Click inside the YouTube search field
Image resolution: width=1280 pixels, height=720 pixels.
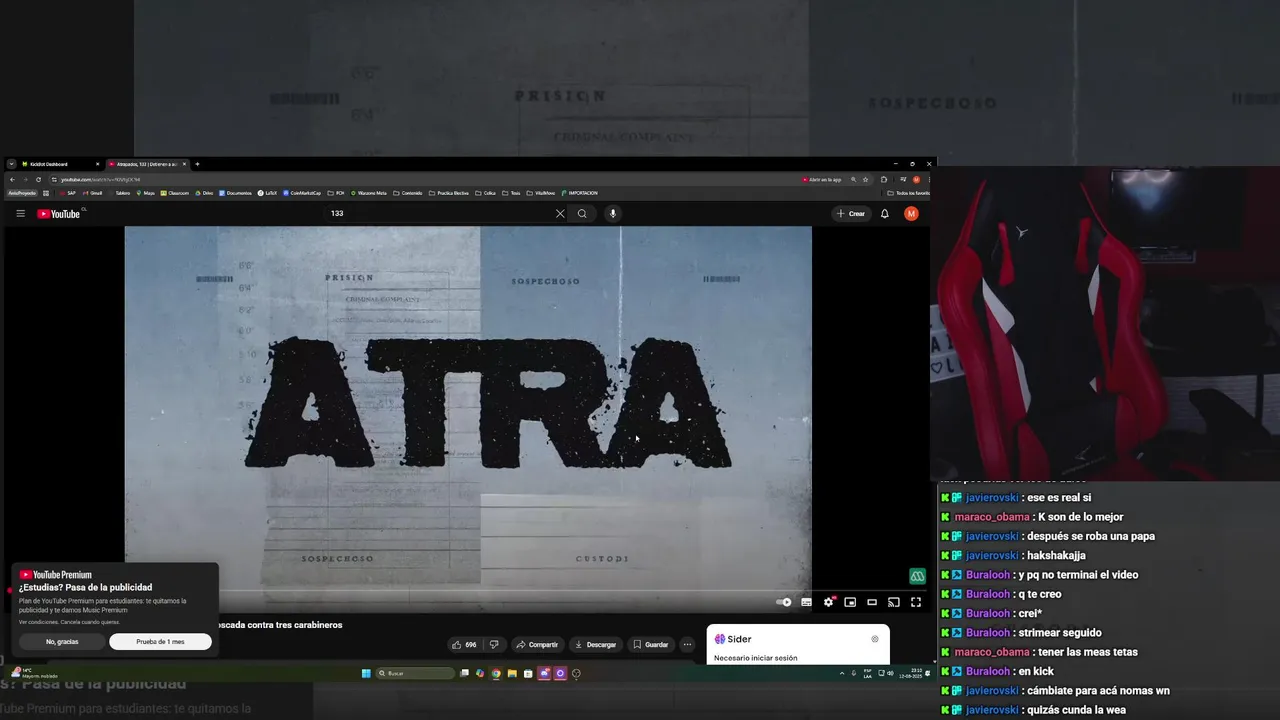[x=440, y=213]
